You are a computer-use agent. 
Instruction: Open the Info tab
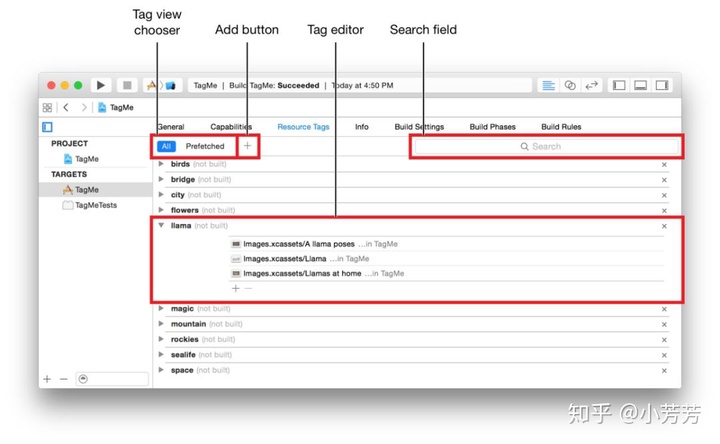click(x=361, y=127)
